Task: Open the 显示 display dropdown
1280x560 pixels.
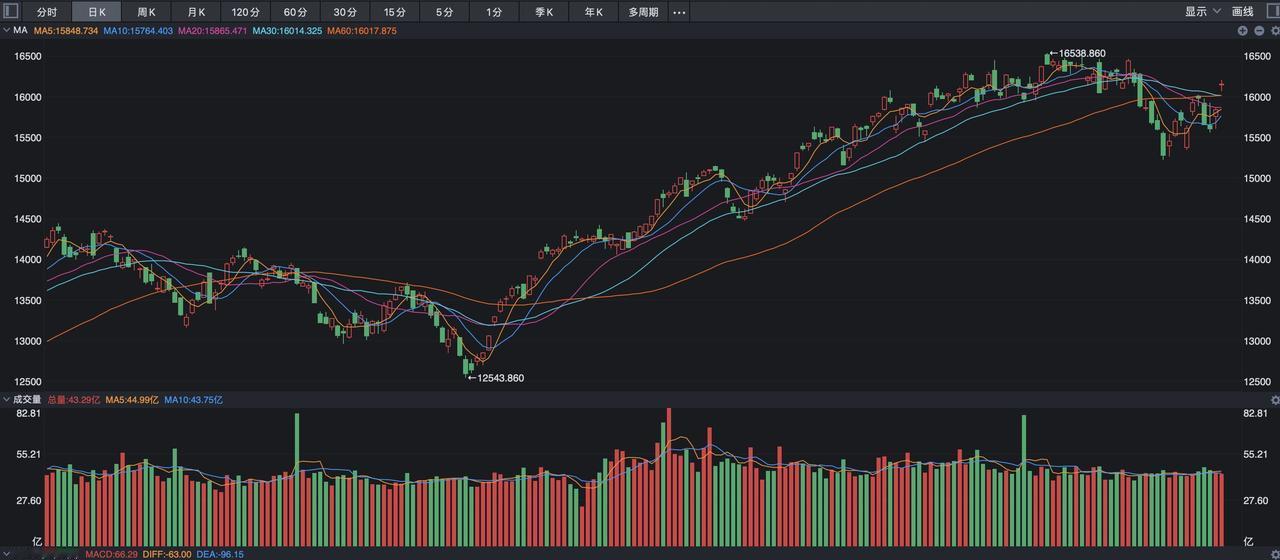Action: [x=1203, y=12]
